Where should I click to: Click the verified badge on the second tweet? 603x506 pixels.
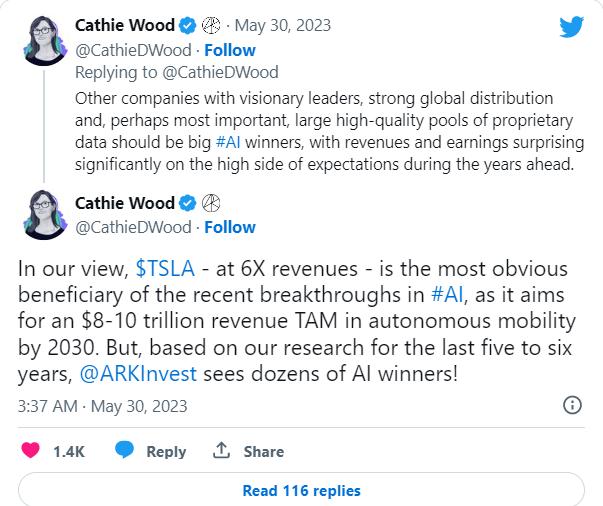click(x=188, y=204)
